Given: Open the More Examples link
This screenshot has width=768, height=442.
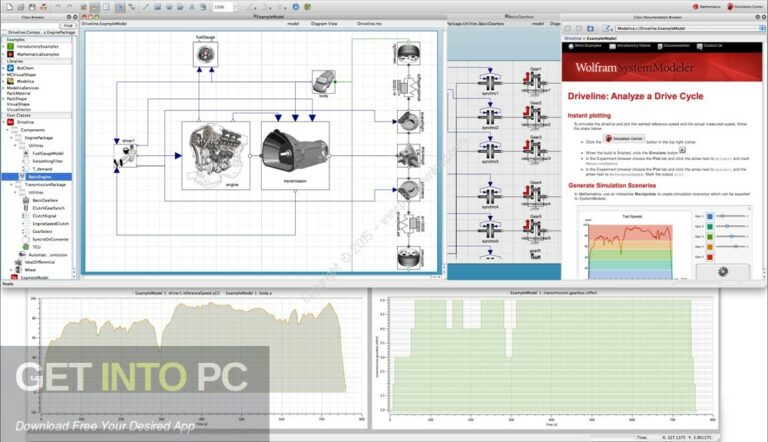Looking at the screenshot, I should pyautogui.click(x=584, y=46).
